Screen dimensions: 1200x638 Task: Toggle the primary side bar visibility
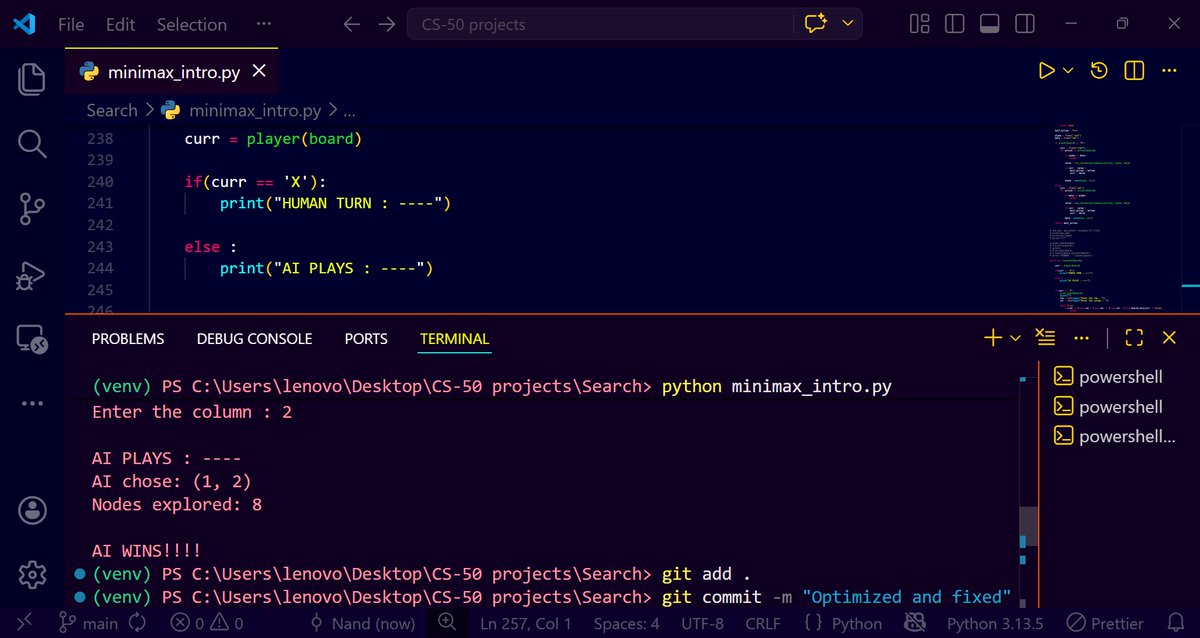point(954,24)
